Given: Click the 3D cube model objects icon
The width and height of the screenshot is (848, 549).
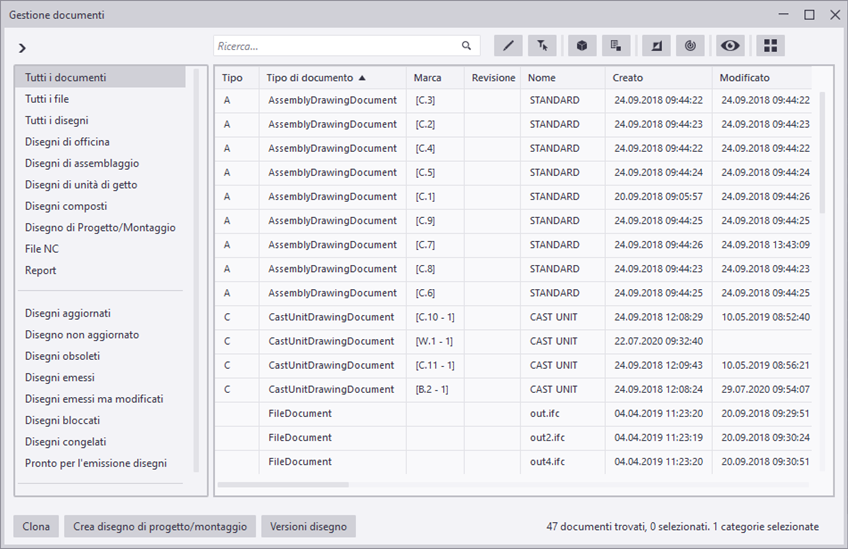Looking at the screenshot, I should (582, 46).
